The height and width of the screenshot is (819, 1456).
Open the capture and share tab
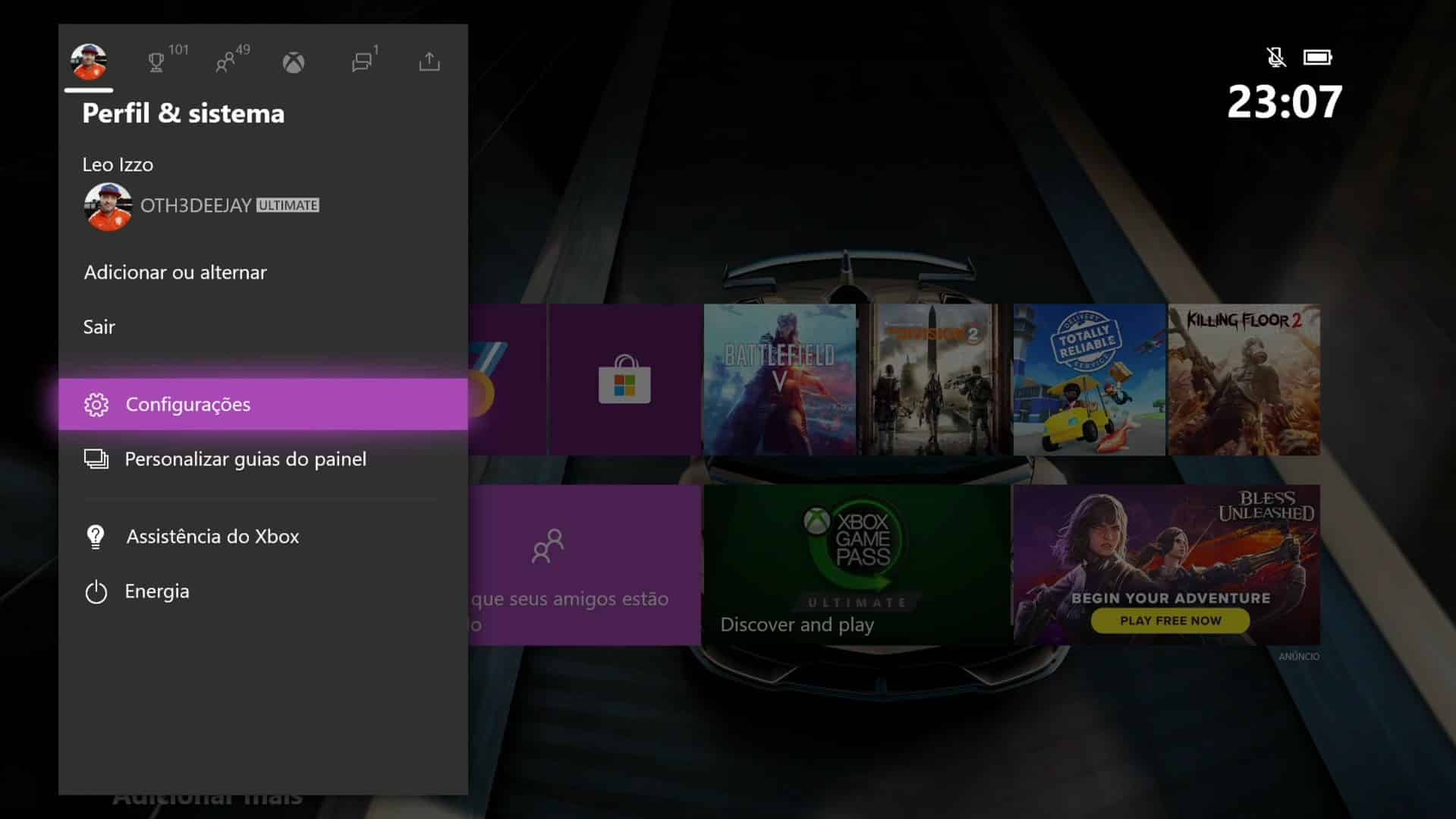429,61
